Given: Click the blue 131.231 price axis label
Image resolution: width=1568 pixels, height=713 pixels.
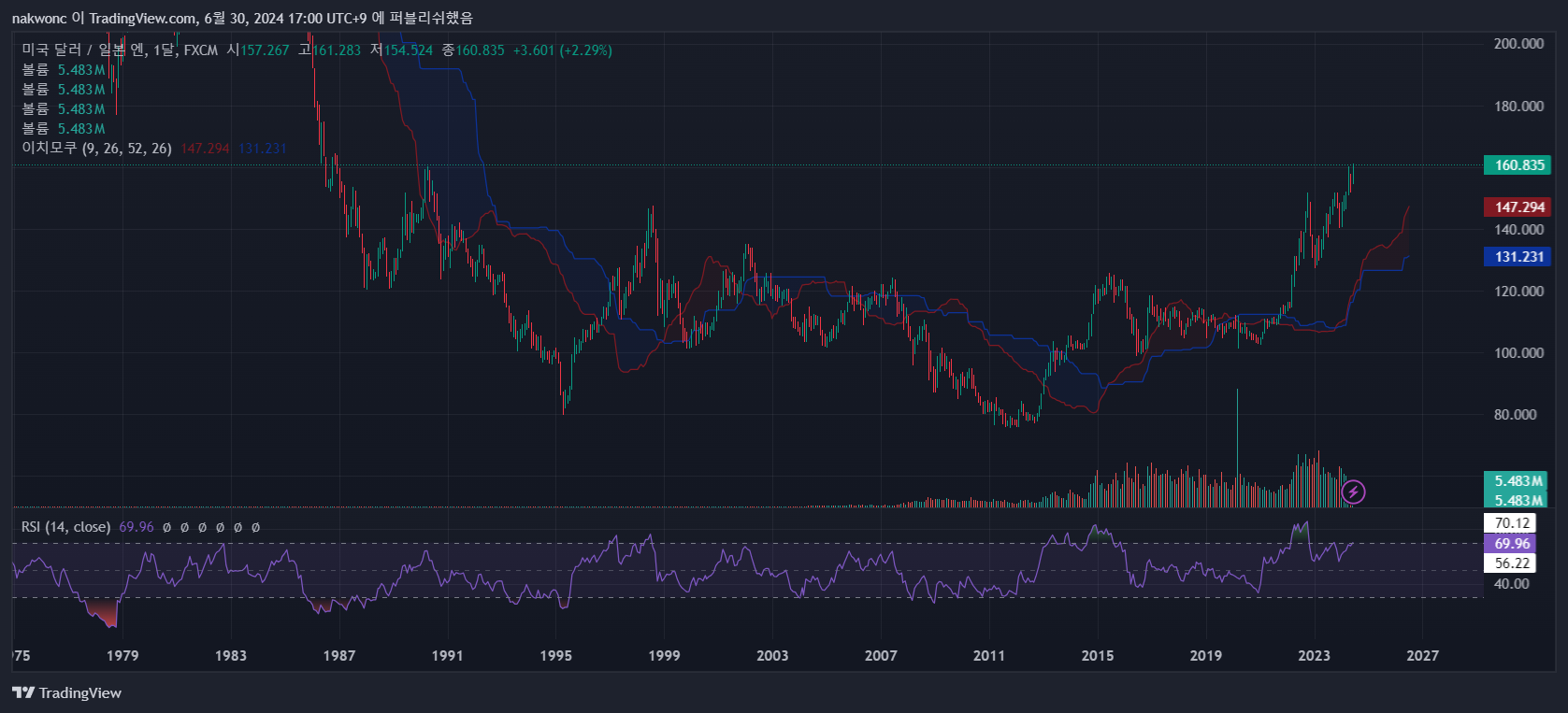Looking at the screenshot, I should (1518, 256).
